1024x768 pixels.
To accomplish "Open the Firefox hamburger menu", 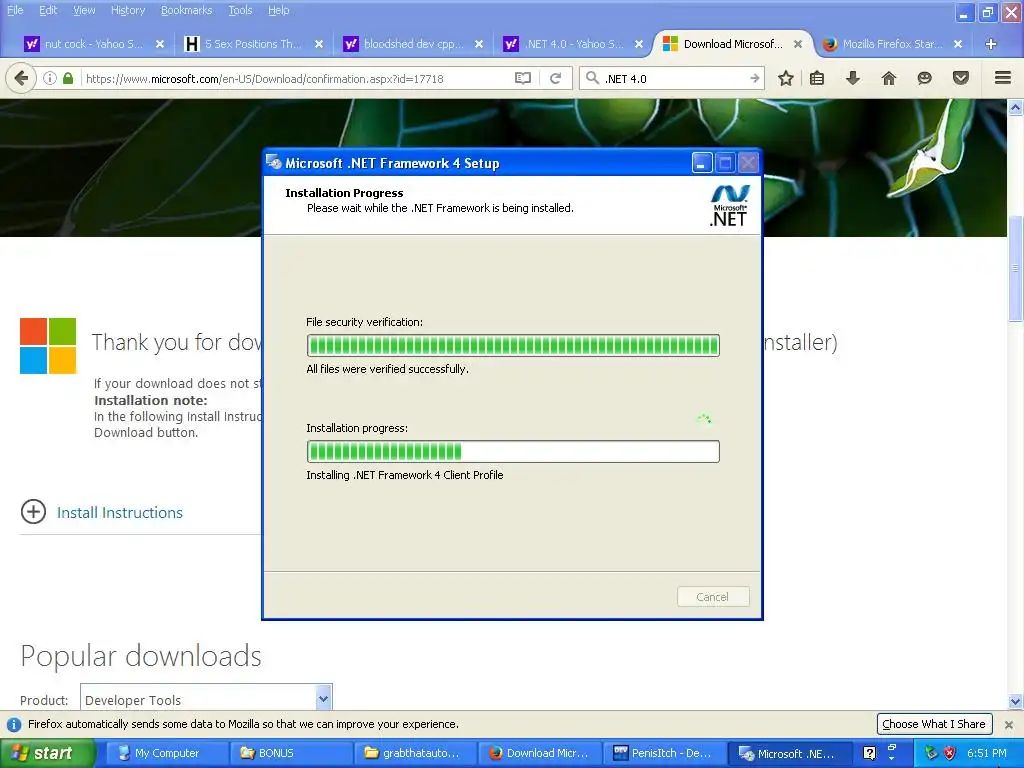I will click(x=1003, y=78).
